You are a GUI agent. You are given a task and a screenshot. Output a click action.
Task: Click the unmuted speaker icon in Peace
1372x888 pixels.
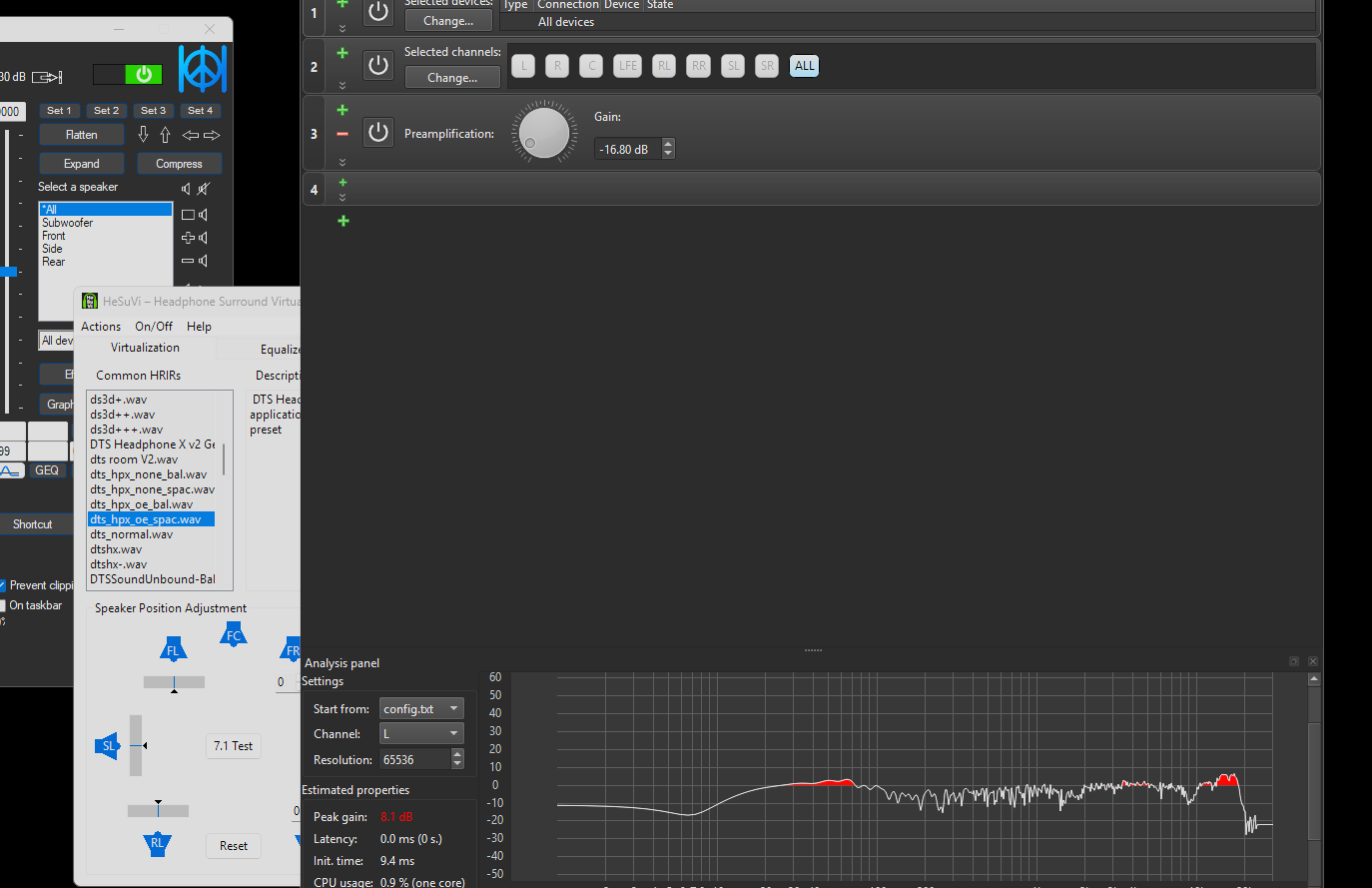[x=186, y=189]
